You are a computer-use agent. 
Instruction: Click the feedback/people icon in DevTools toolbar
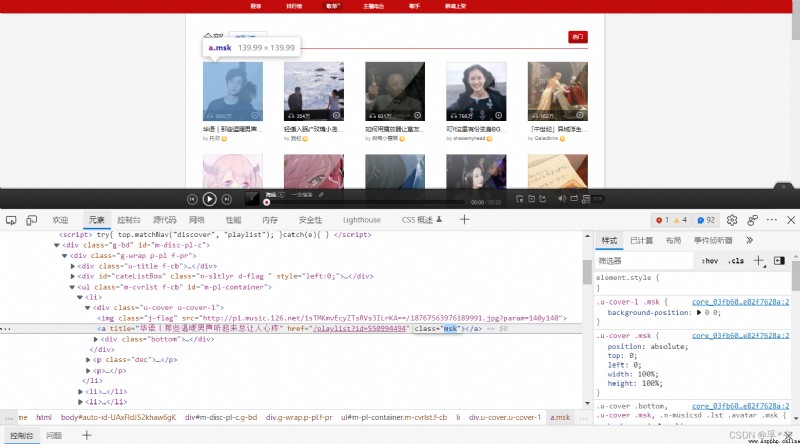point(752,220)
